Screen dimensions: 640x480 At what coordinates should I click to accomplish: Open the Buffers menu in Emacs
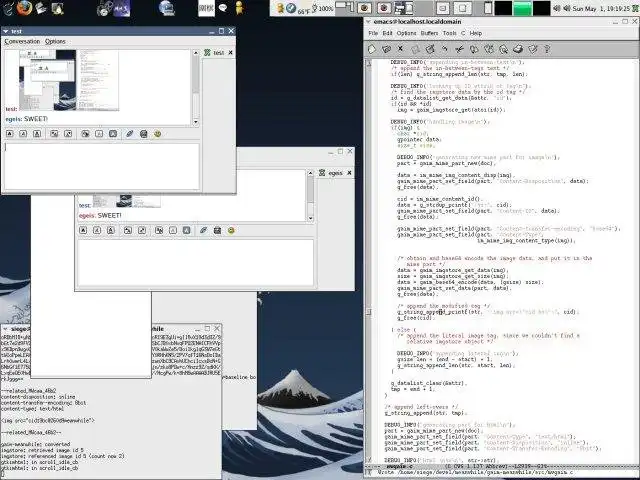pos(429,33)
